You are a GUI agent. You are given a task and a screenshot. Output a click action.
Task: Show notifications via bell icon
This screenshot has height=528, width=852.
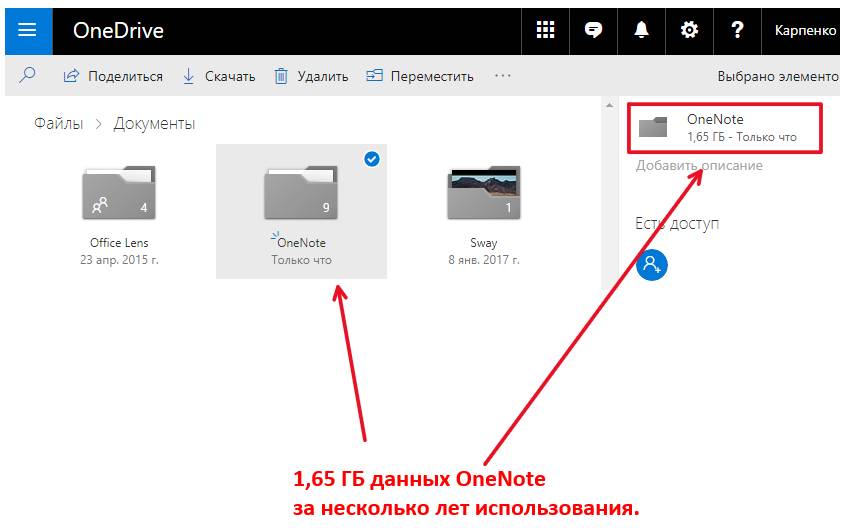pyautogui.click(x=641, y=30)
